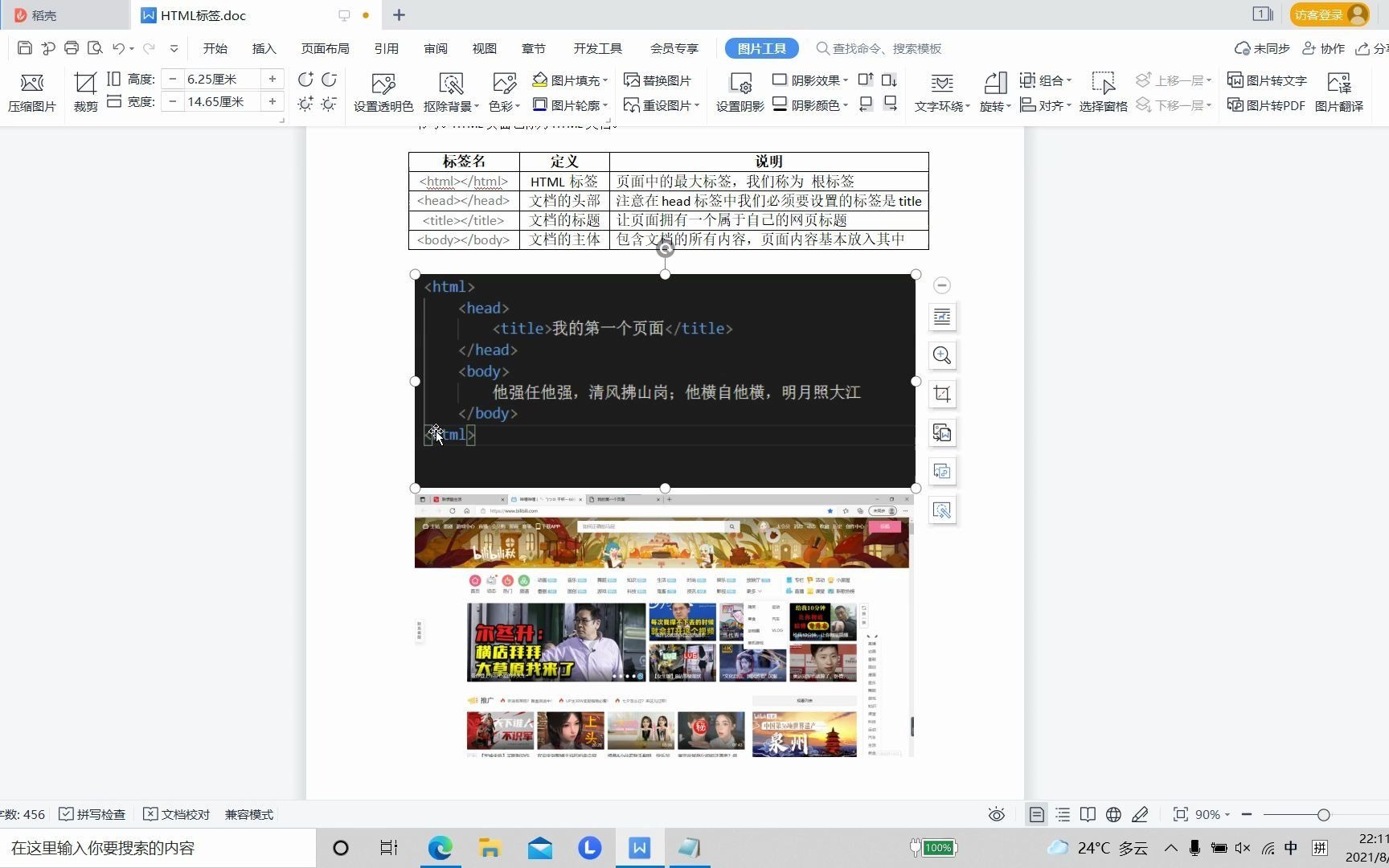
Task: Click the 未同步 sync status button
Action: click(x=1262, y=48)
